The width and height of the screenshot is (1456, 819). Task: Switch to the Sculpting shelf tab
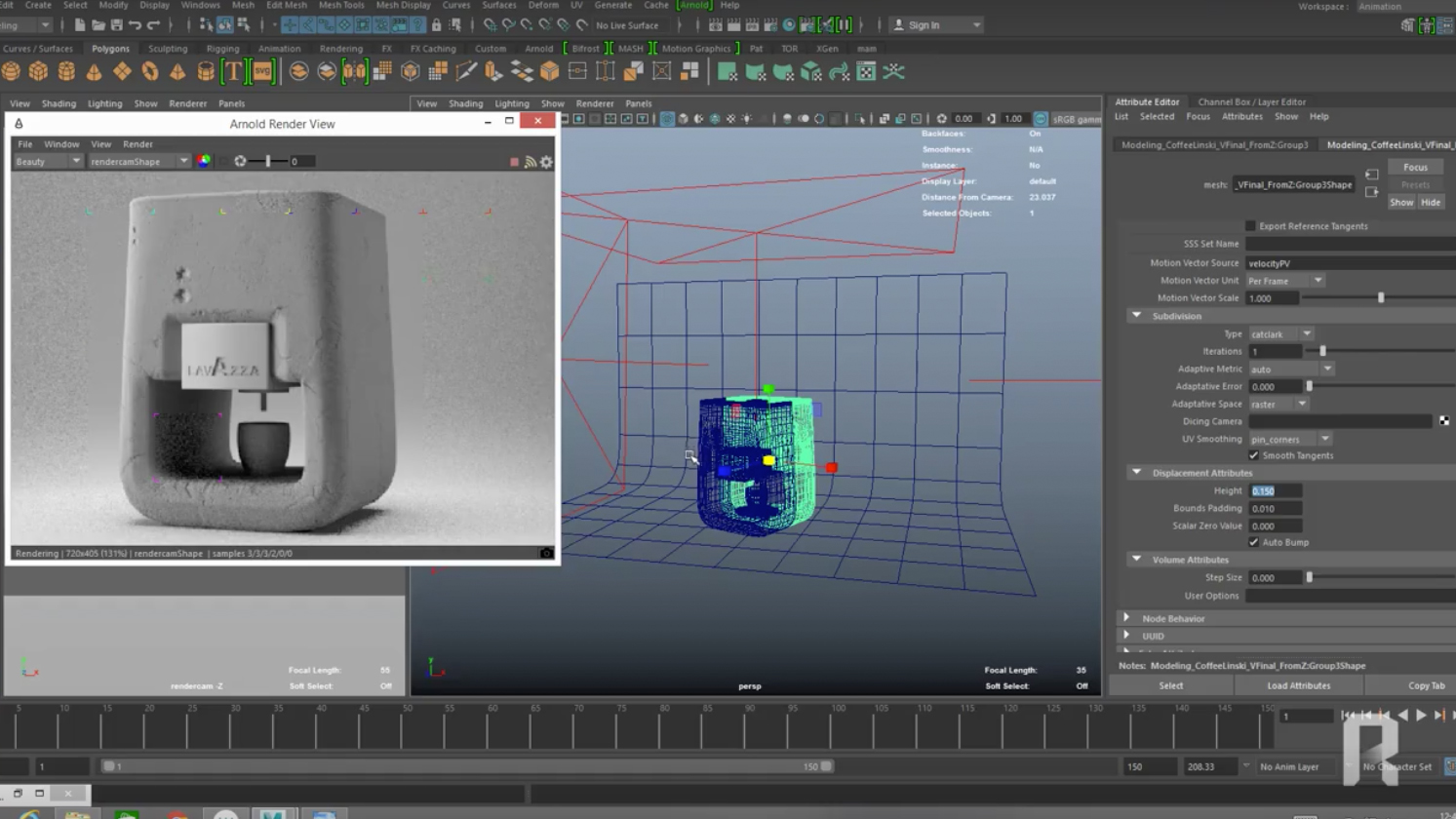point(168,48)
